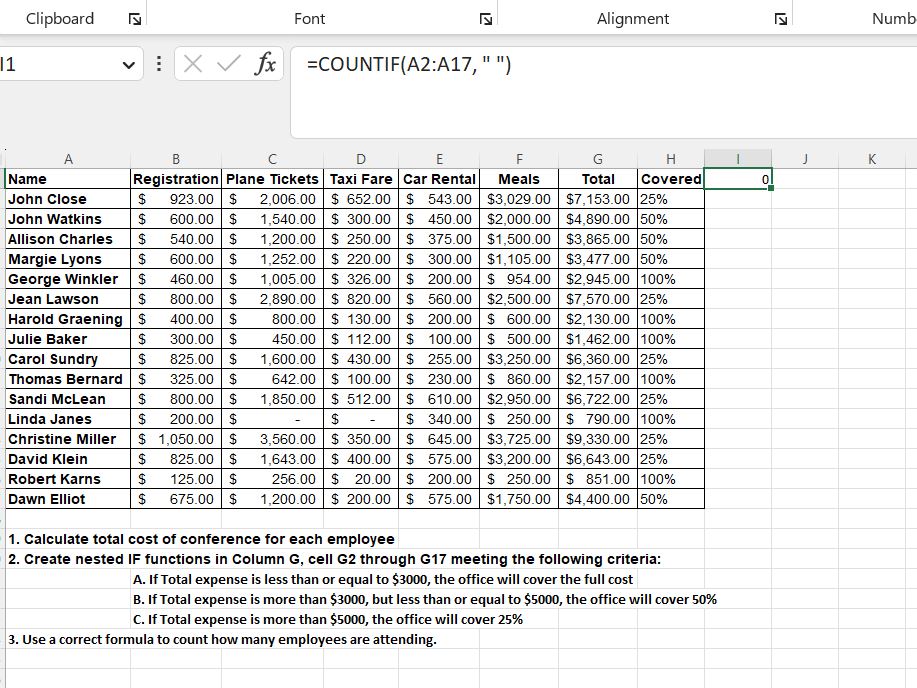Click the Registration header cell in column B
Screen dimensions: 917x688
[x=176, y=179]
